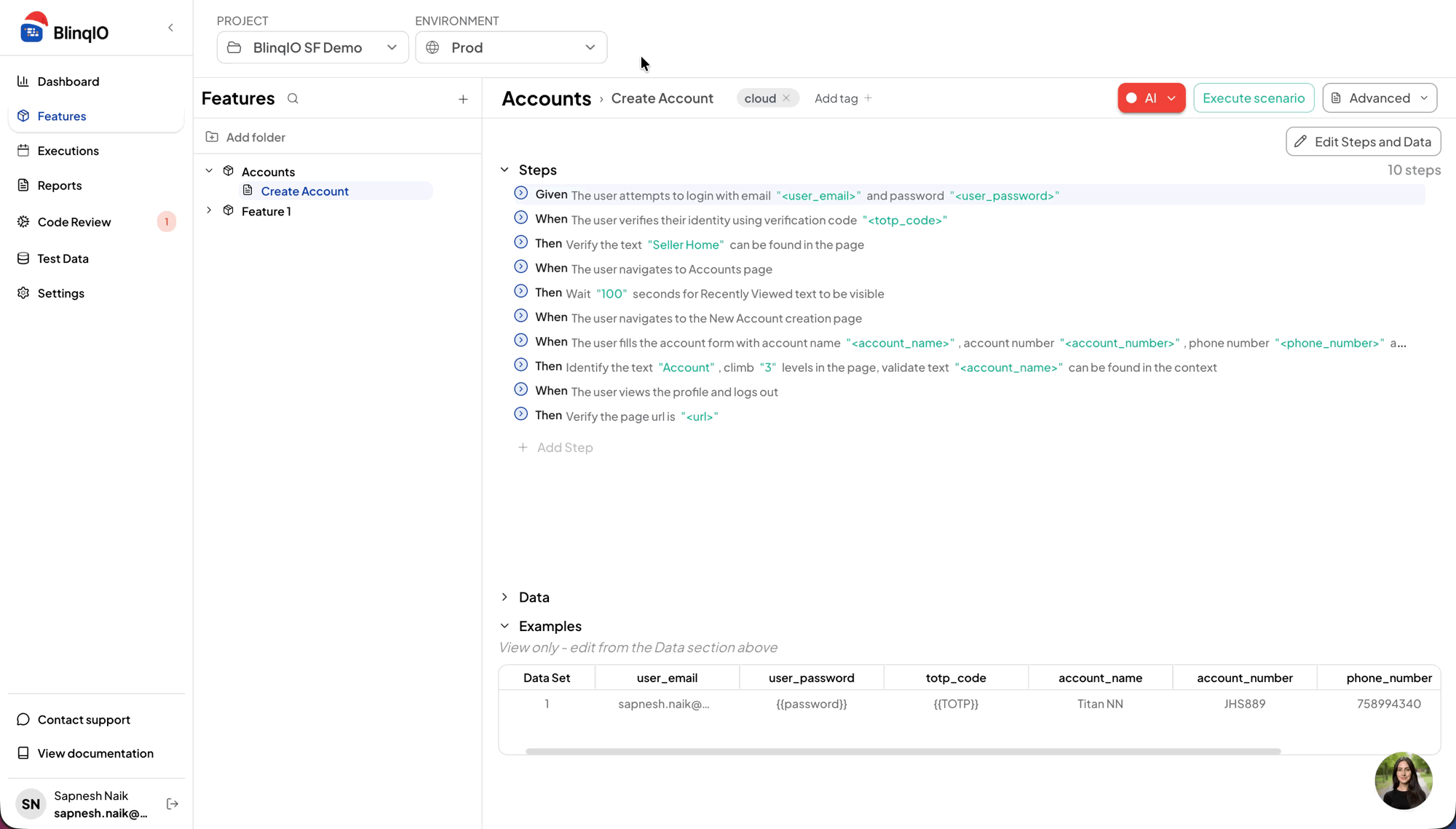Viewport: 1456px width, 829px height.
Task: Expand the 'Verify the page url' step icon
Action: [x=521, y=414]
